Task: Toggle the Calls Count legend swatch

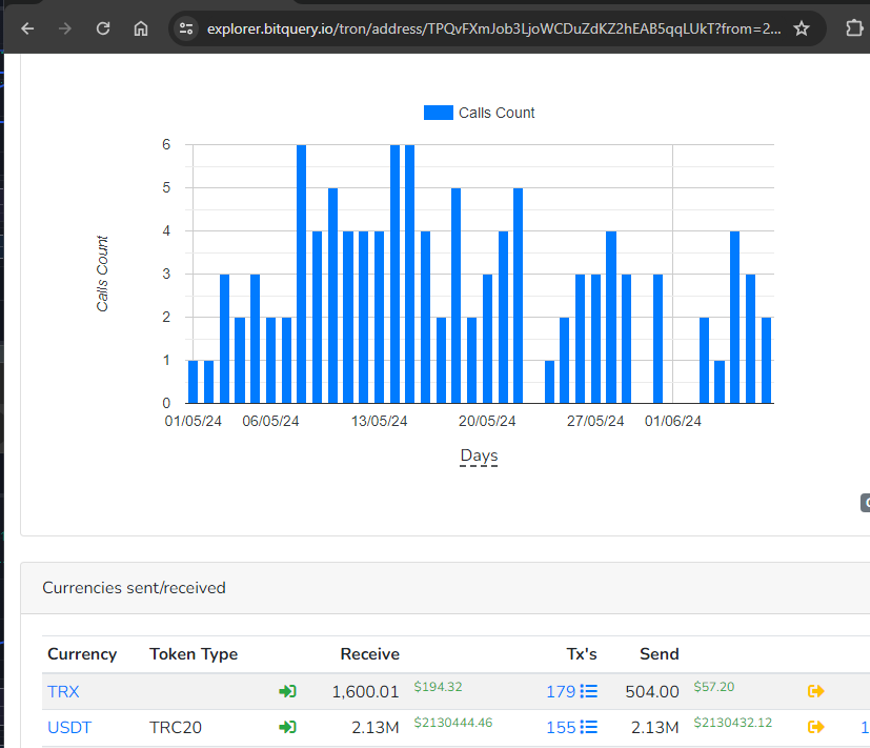Action: click(438, 113)
